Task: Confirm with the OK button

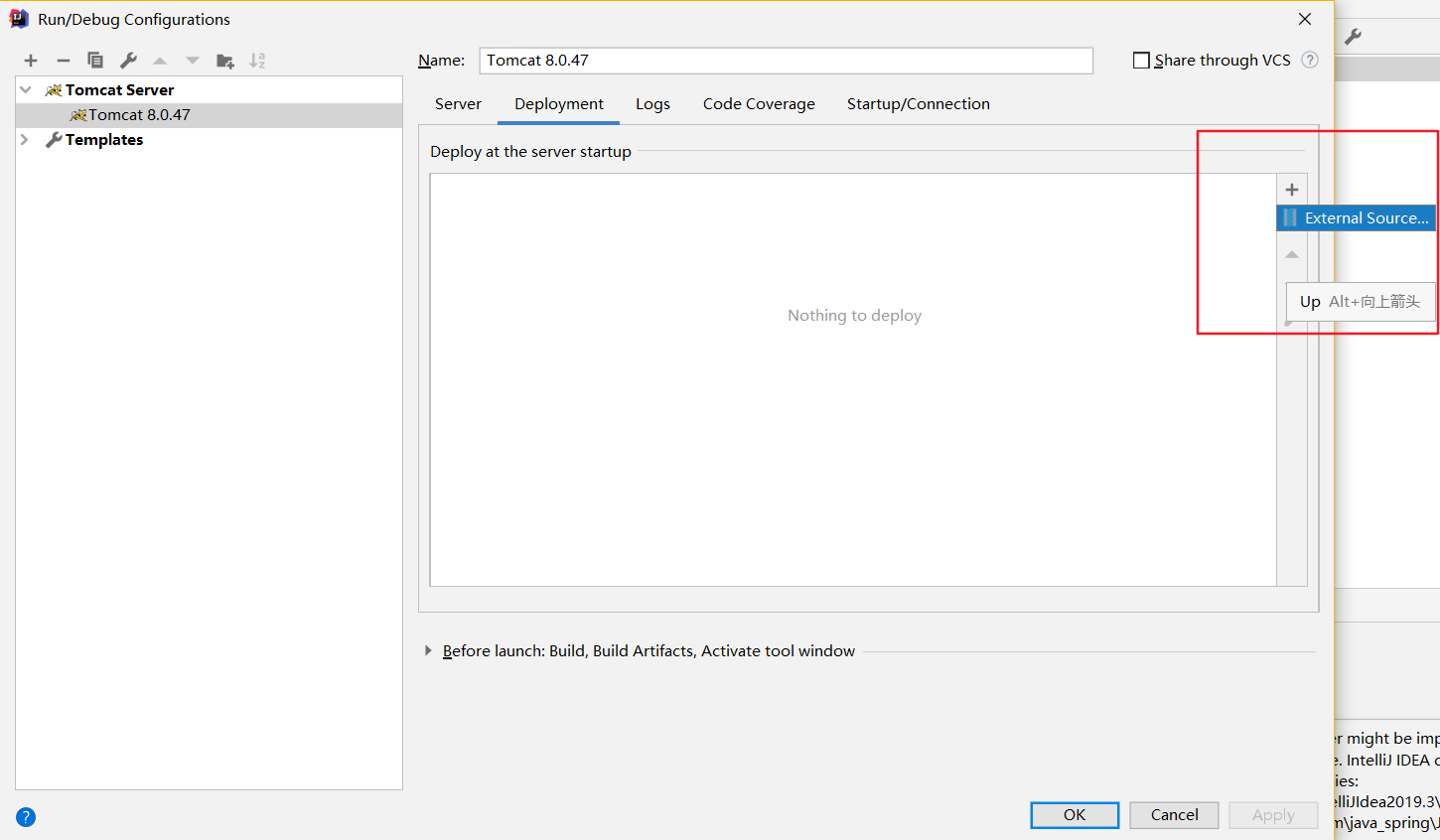Action: click(x=1075, y=815)
